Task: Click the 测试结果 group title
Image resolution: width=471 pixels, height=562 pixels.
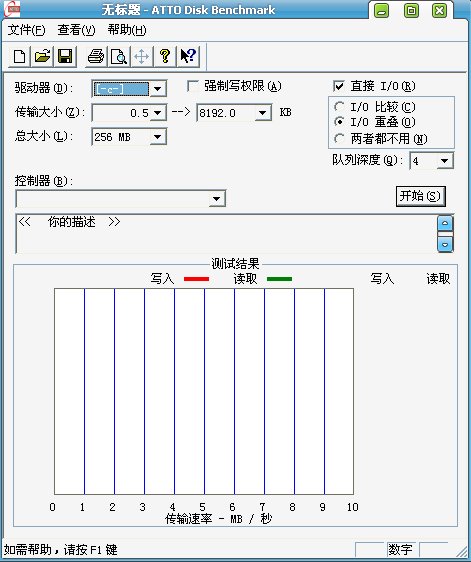Action: 235,264
